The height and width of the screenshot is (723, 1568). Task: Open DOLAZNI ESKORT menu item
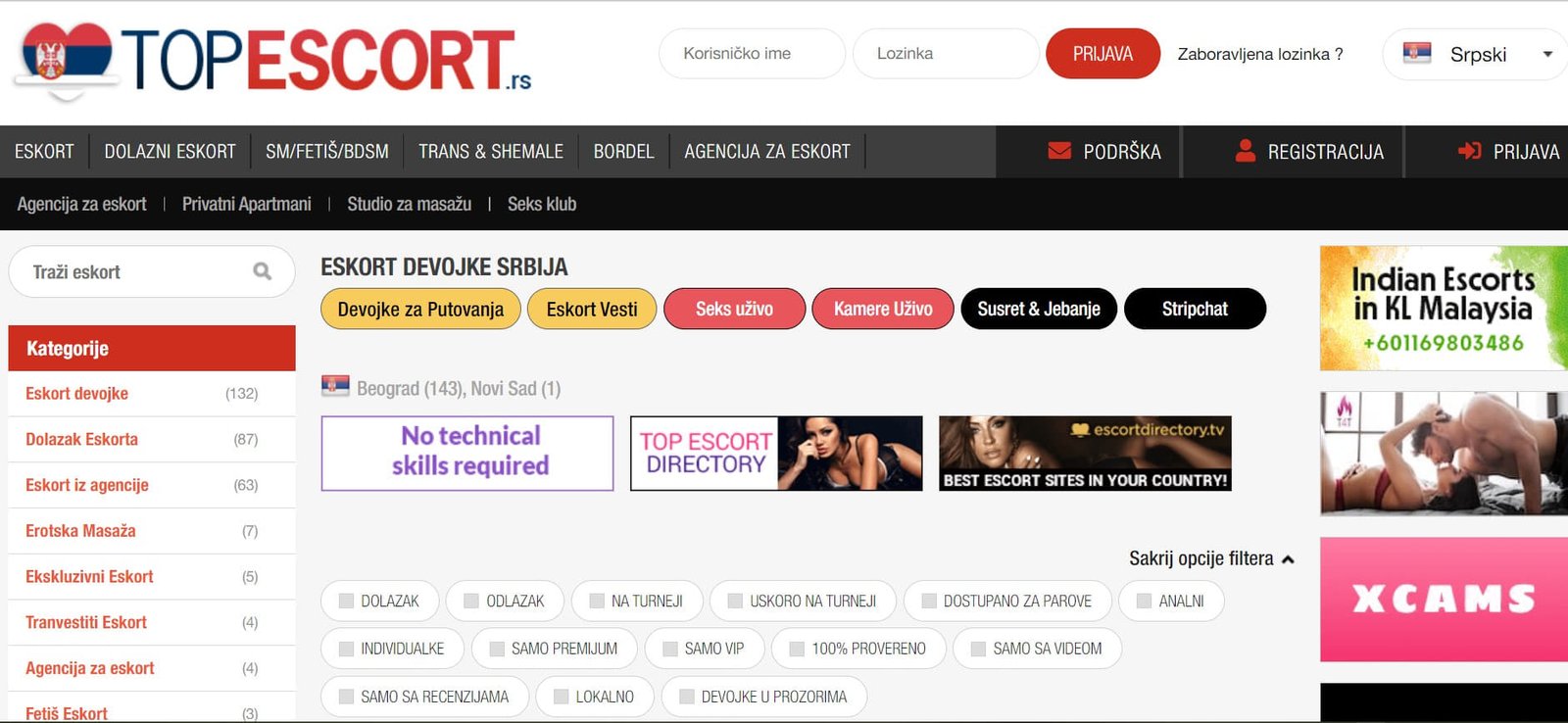tap(170, 152)
